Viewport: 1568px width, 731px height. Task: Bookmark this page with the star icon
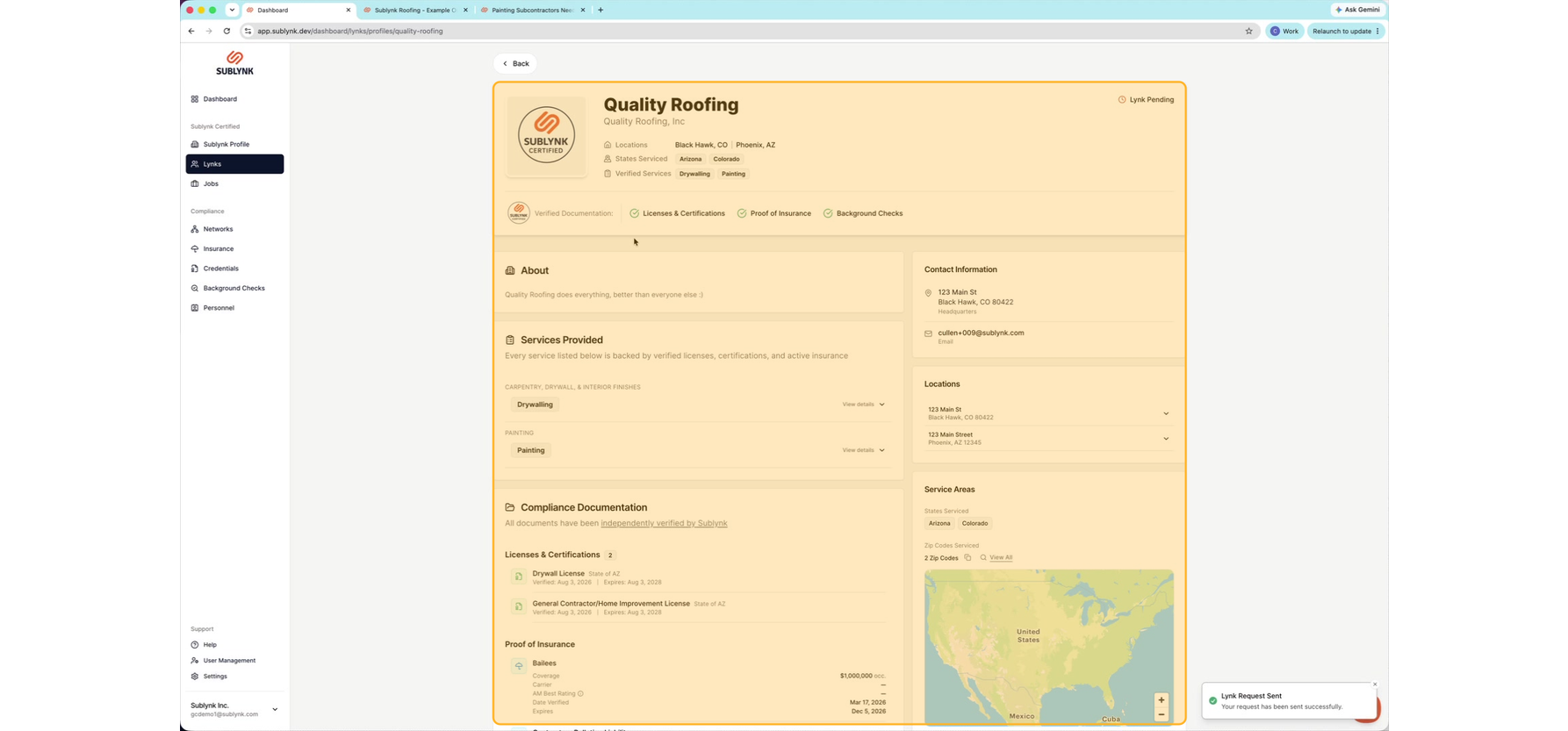tap(1248, 31)
